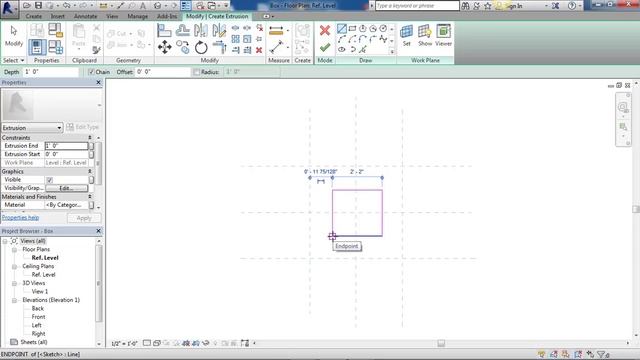Collapse the 3D Views tree node
The image size is (640, 360).
(14, 283)
